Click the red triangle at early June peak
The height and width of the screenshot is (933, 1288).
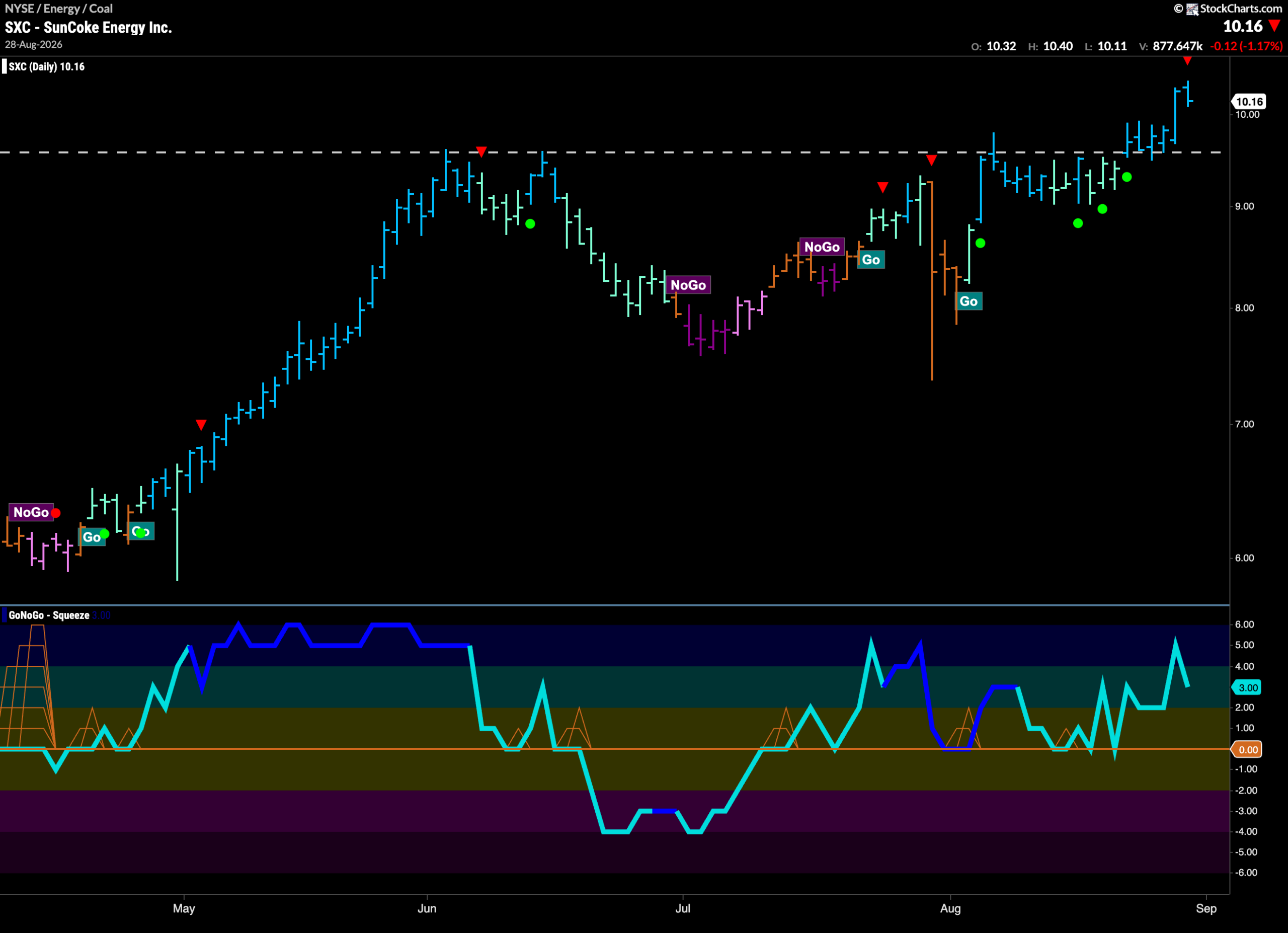481,151
